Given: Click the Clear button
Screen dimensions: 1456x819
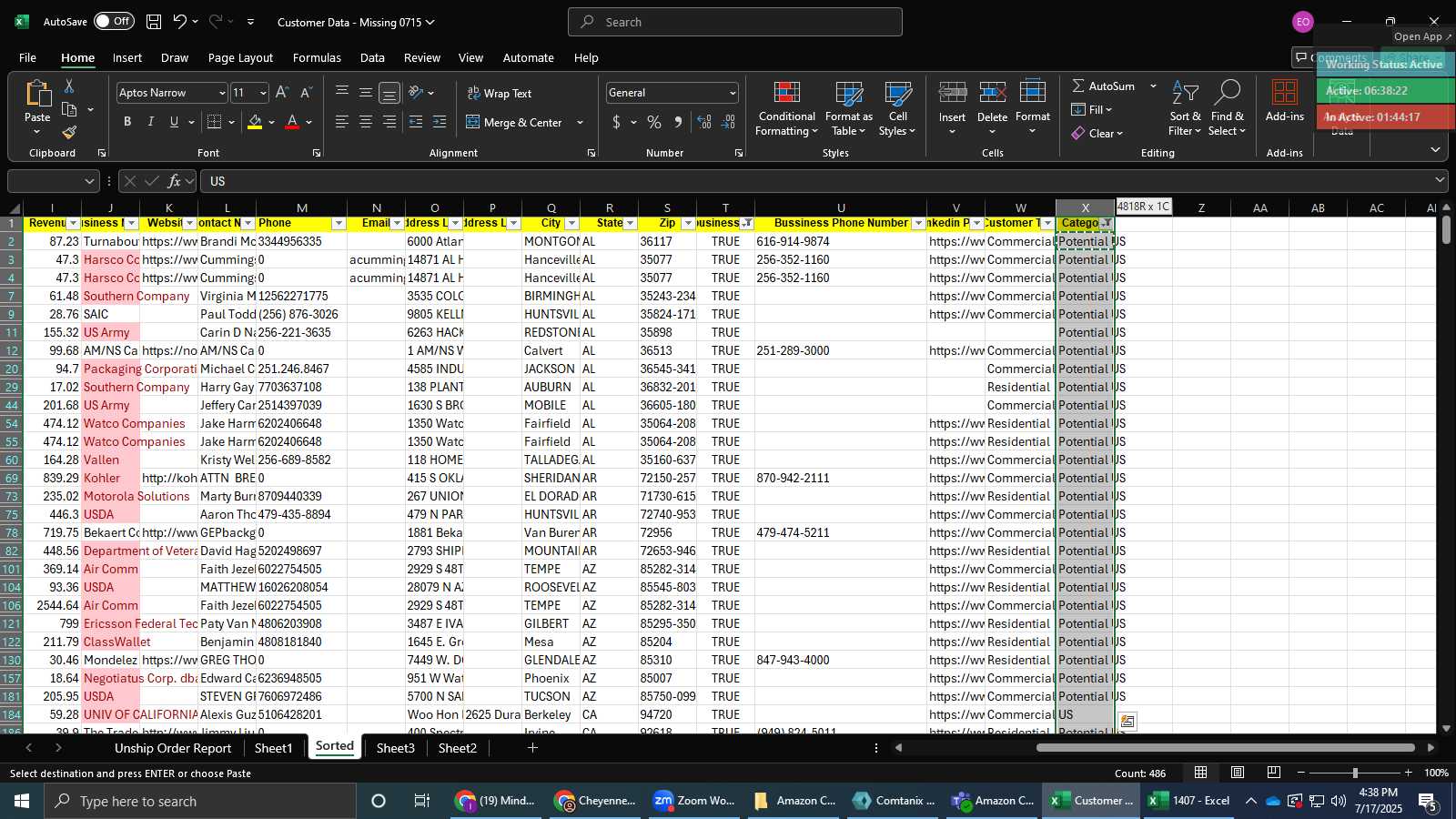Looking at the screenshot, I should point(1097,133).
